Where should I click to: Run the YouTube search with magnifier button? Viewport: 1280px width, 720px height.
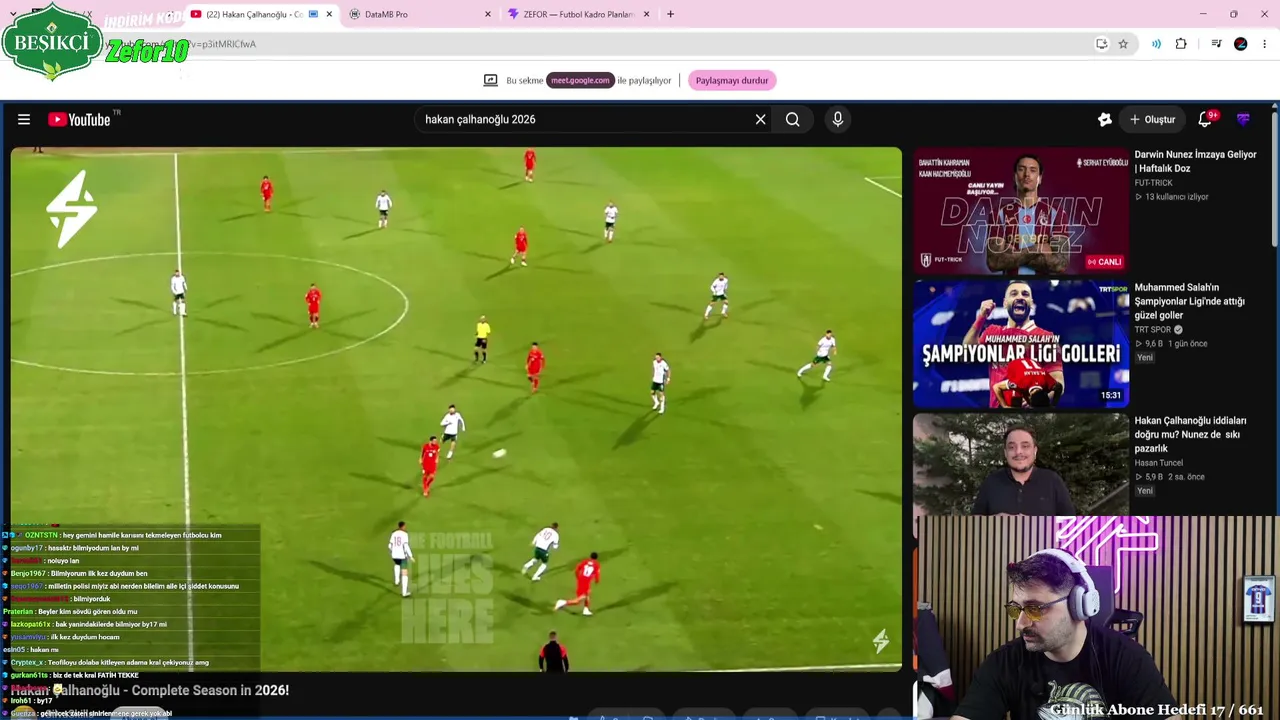(x=792, y=120)
